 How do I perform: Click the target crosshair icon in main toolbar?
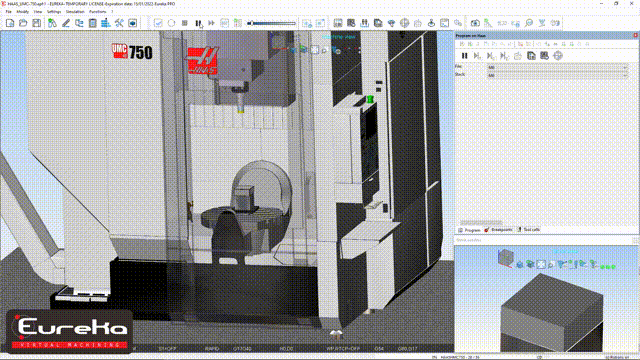pyautogui.click(x=404, y=23)
